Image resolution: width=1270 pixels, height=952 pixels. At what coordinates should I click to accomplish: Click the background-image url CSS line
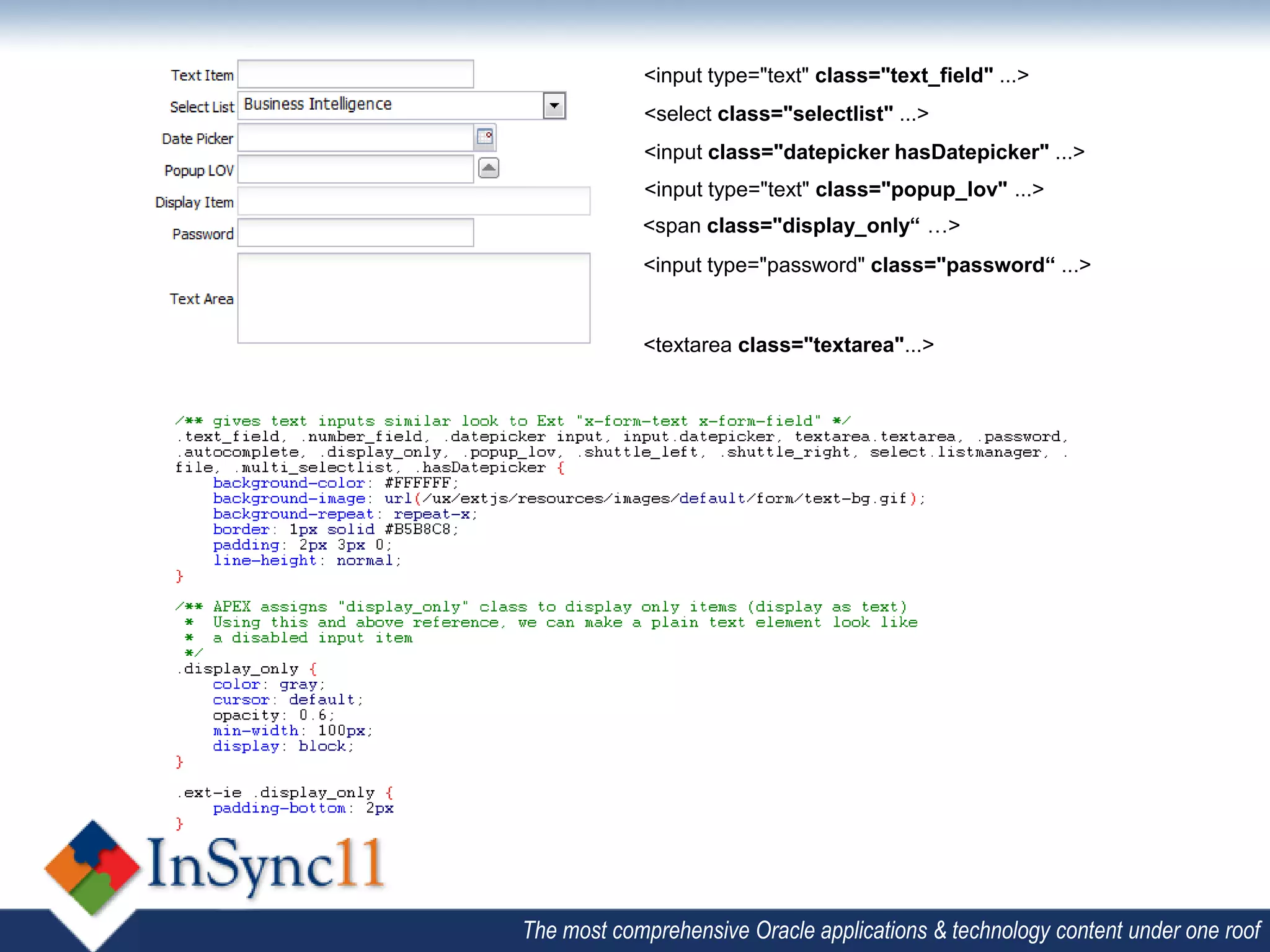(569, 498)
